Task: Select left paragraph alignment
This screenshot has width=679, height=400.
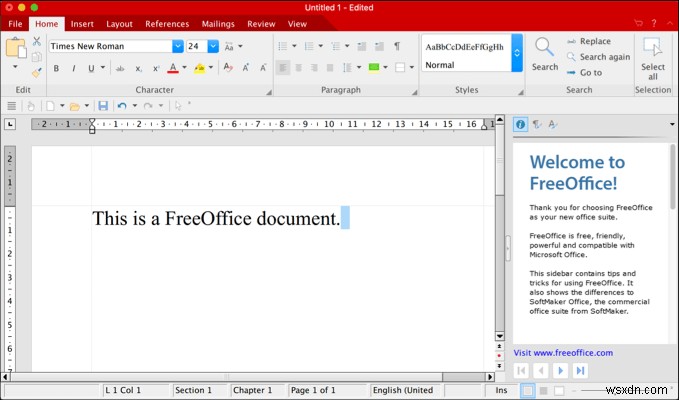Action: (x=283, y=68)
